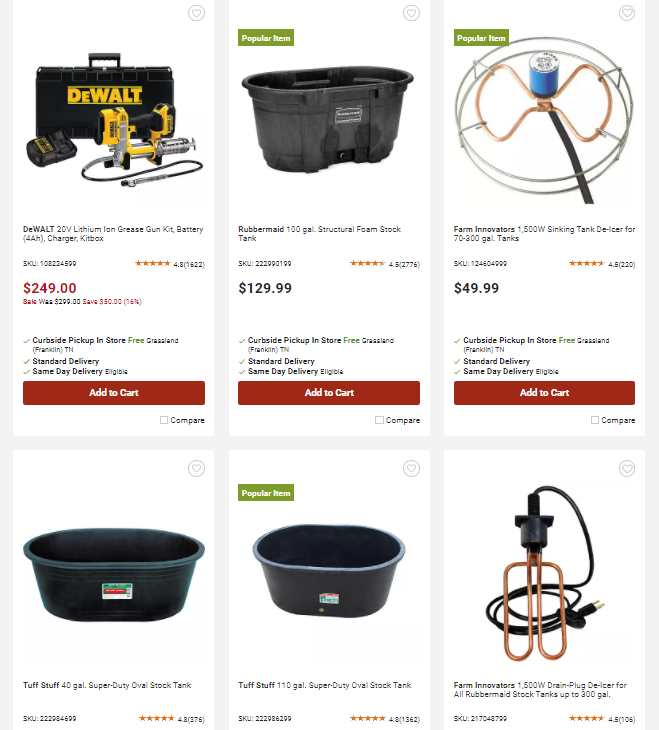Open Rubbermaid stock tank star rating
Viewport: 659px width, 730px height.
click(385, 264)
